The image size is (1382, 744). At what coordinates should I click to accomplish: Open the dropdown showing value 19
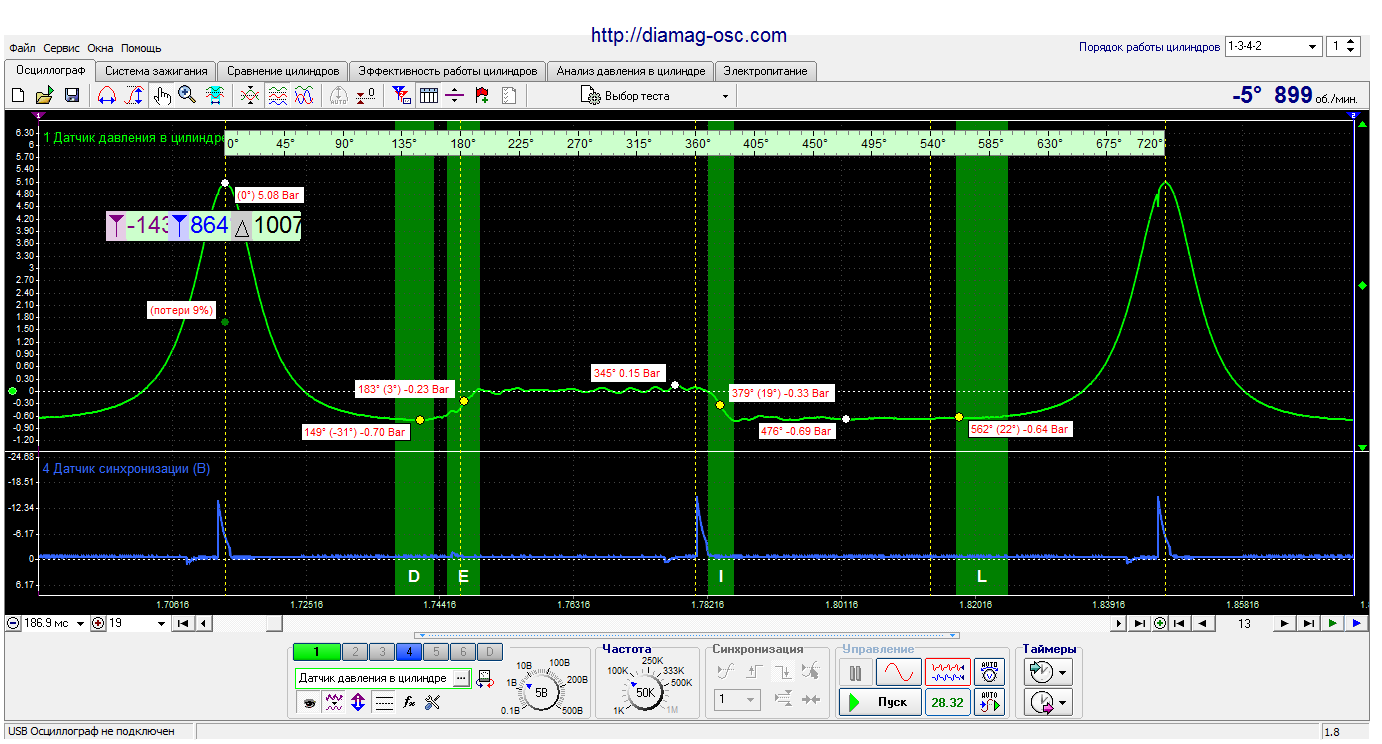click(137, 623)
